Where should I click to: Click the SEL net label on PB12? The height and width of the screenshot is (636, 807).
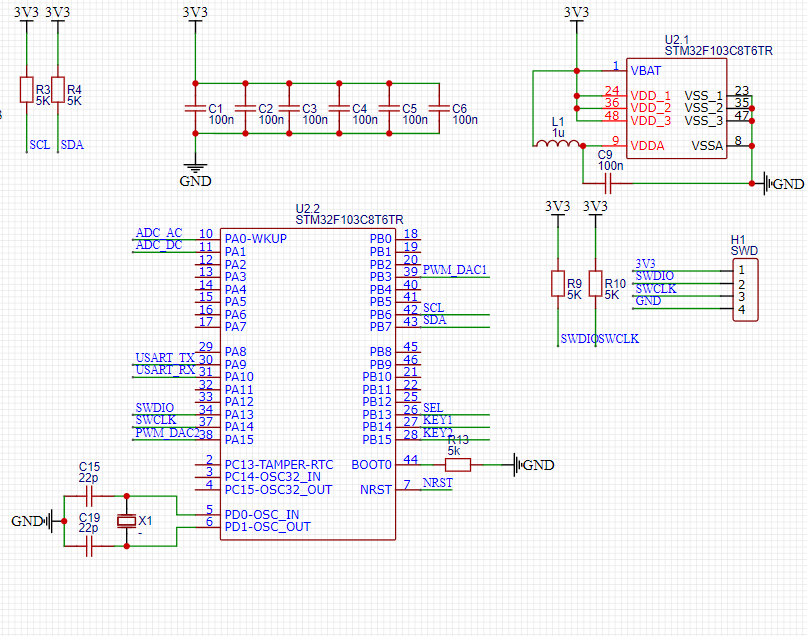[x=432, y=408]
